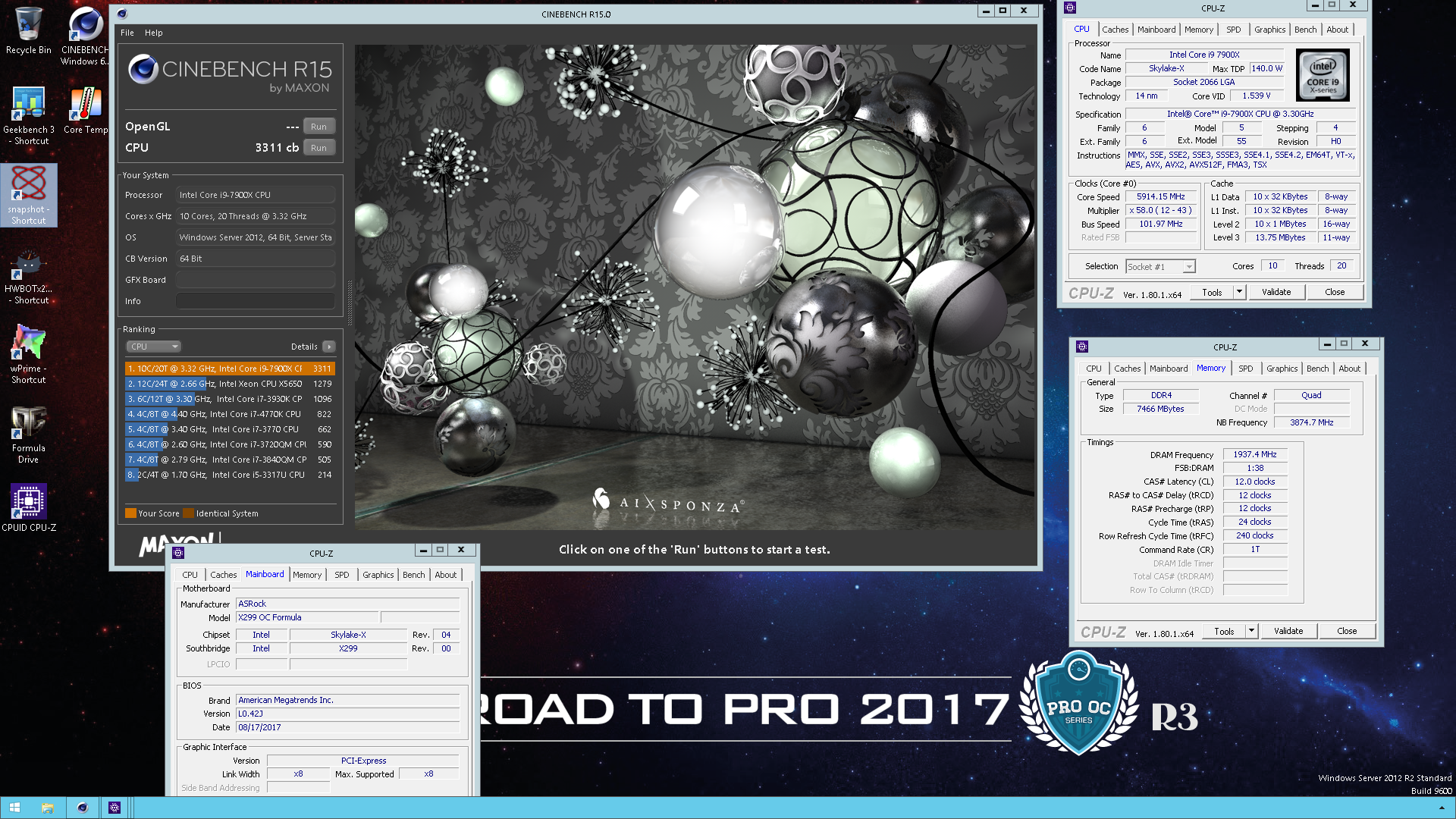The height and width of the screenshot is (819, 1456).
Task: Click the Identical System legend swatch
Action: click(x=188, y=513)
